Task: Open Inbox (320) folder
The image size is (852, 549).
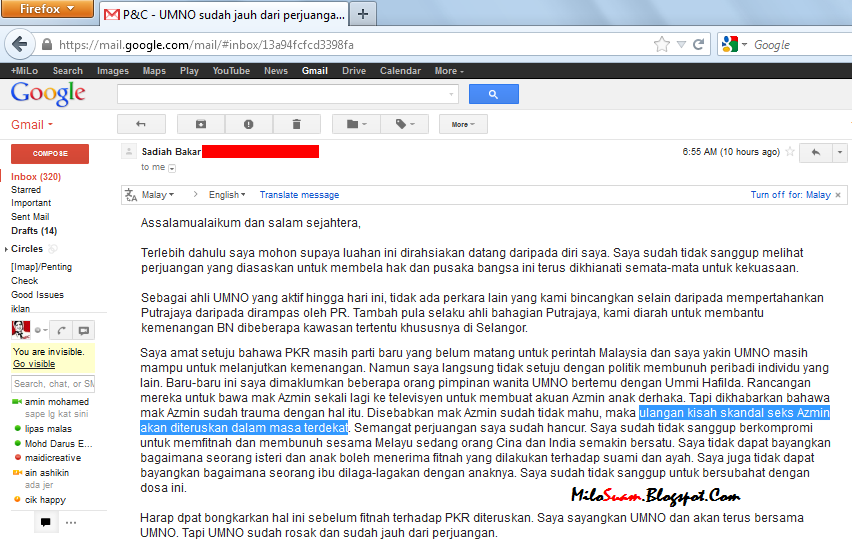Action: (x=36, y=177)
